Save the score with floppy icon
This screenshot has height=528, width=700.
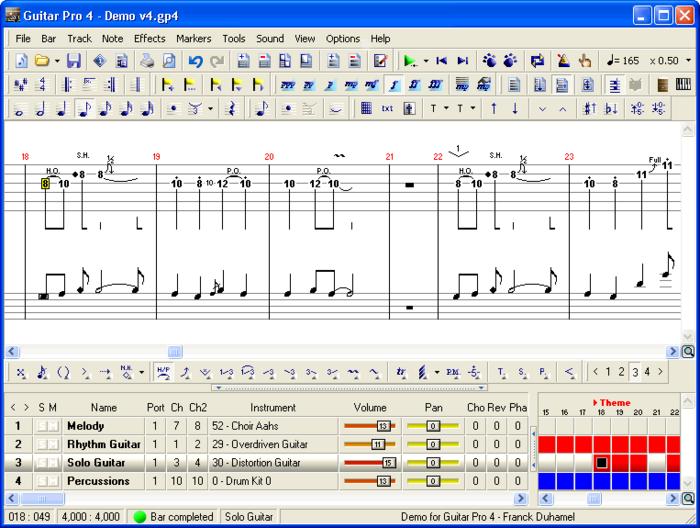pos(74,61)
